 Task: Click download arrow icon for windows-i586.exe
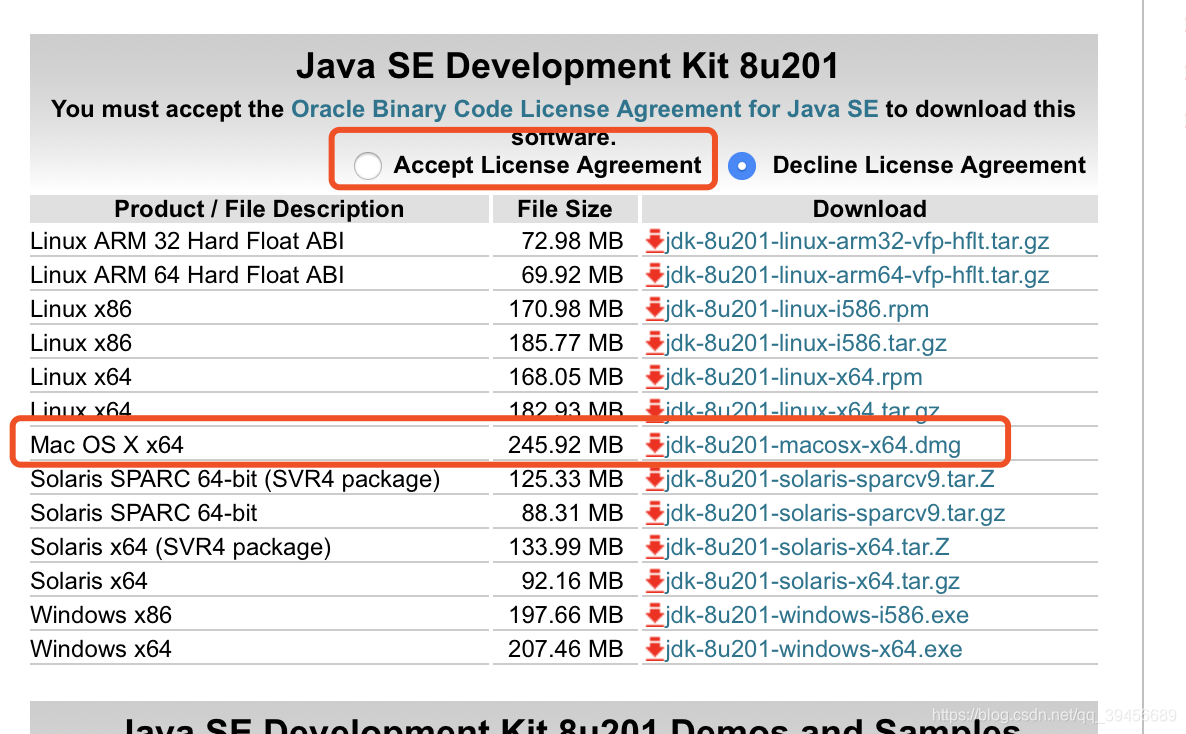(x=655, y=615)
